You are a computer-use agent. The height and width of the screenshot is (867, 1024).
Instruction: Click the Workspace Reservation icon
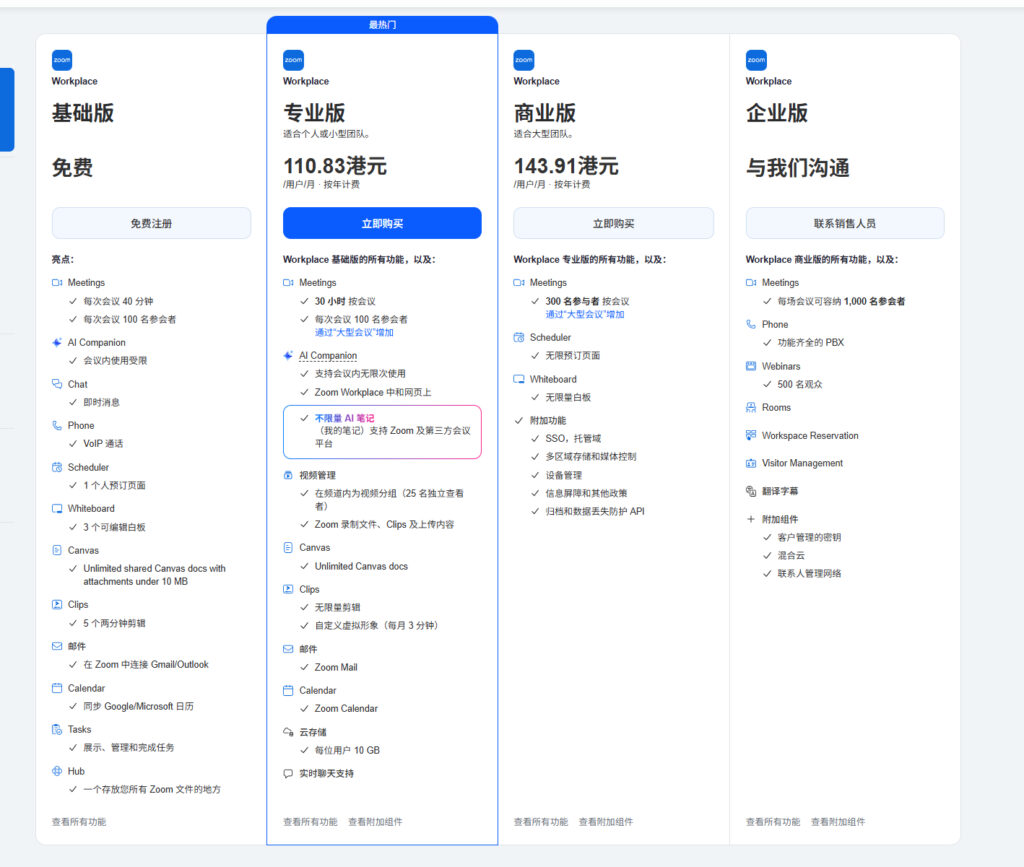click(x=751, y=435)
